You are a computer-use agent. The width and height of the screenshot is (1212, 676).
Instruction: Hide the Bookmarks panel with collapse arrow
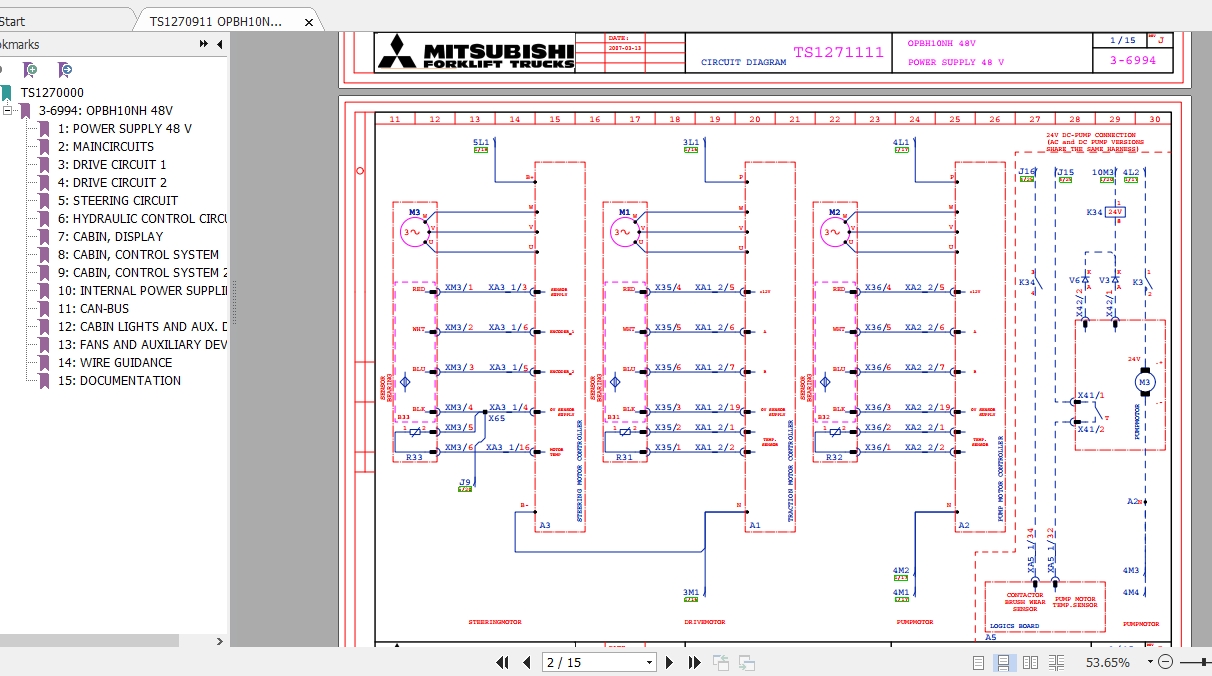219,44
